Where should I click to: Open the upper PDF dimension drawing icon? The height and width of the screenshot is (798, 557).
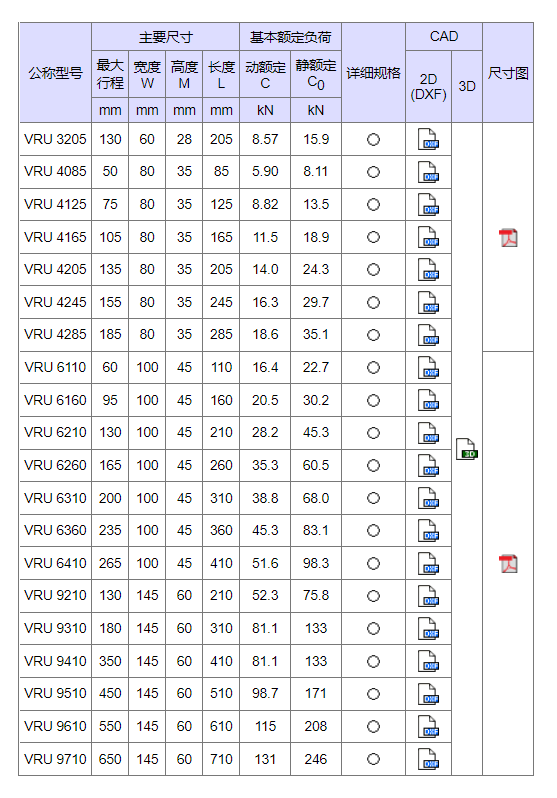tap(508, 238)
